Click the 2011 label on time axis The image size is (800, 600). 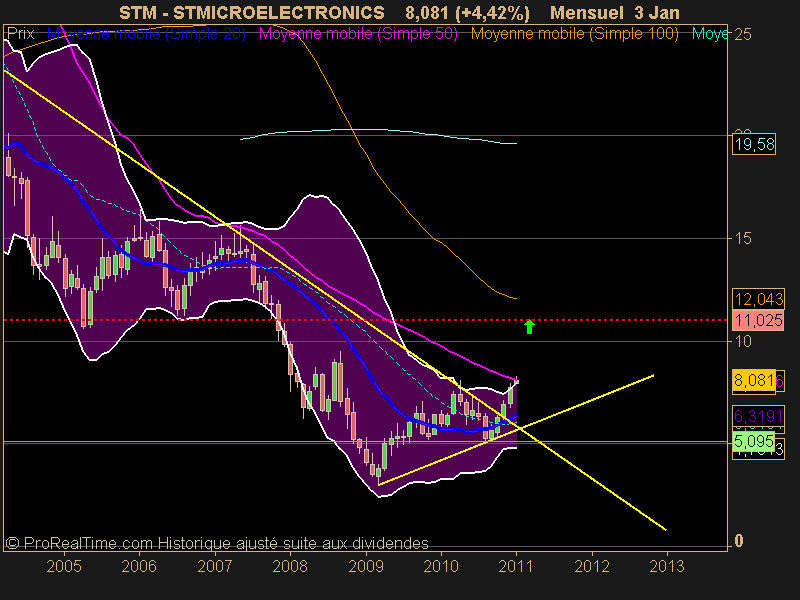[x=516, y=566]
